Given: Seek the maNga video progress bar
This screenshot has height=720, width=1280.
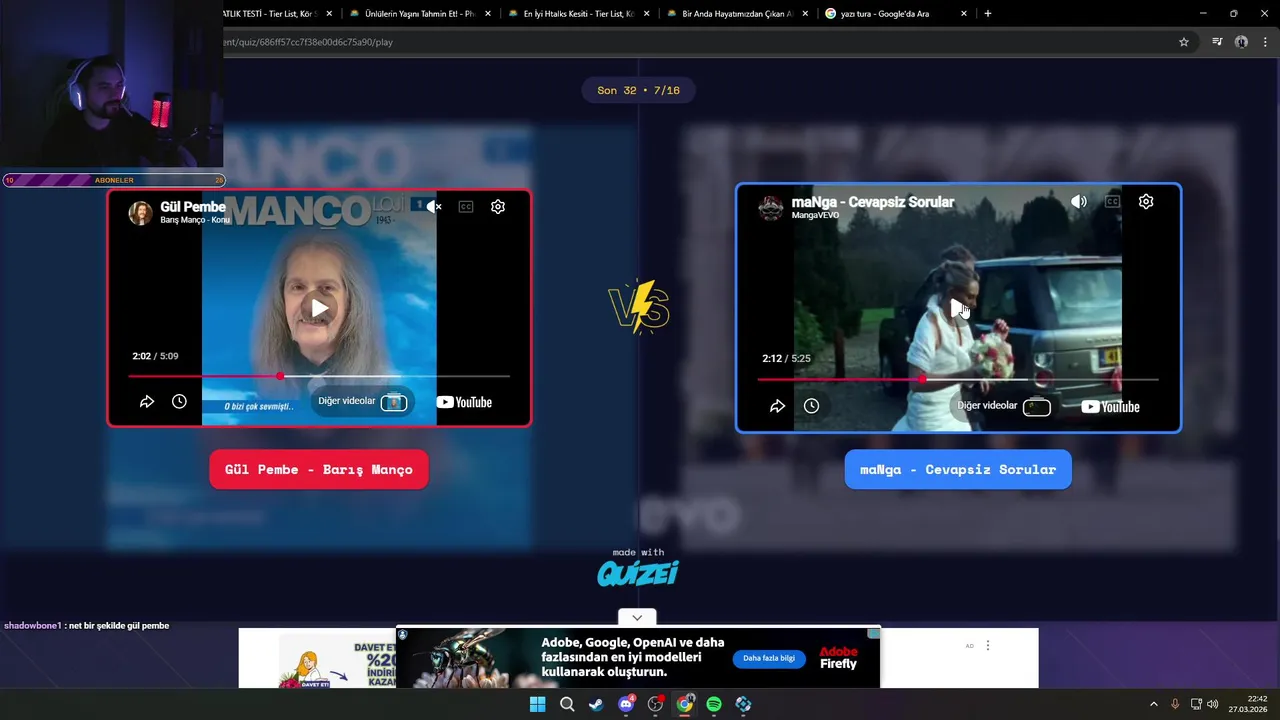Looking at the screenshot, I should tap(957, 379).
